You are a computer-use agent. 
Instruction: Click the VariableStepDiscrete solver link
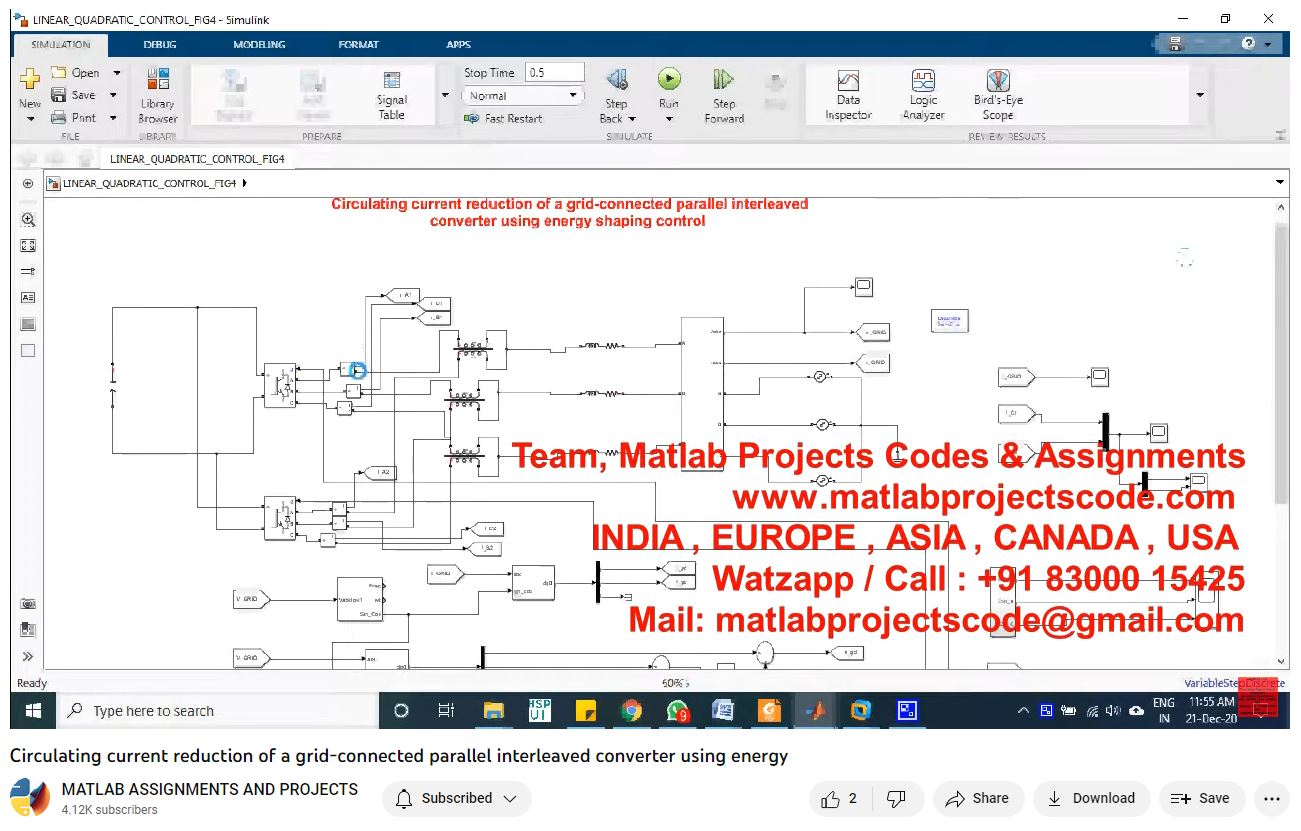click(1234, 683)
